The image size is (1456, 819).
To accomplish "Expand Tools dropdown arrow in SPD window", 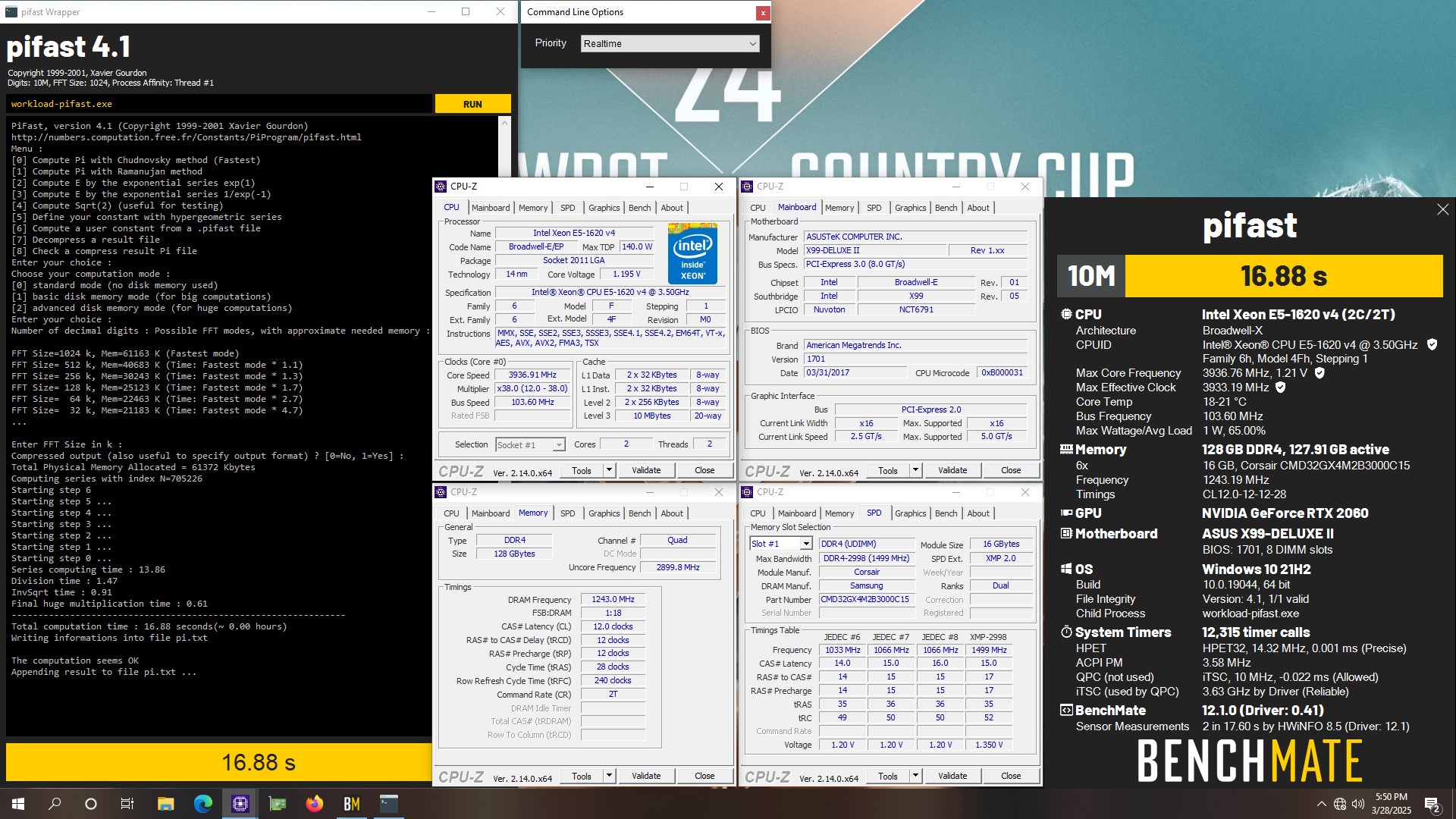I will tap(915, 776).
